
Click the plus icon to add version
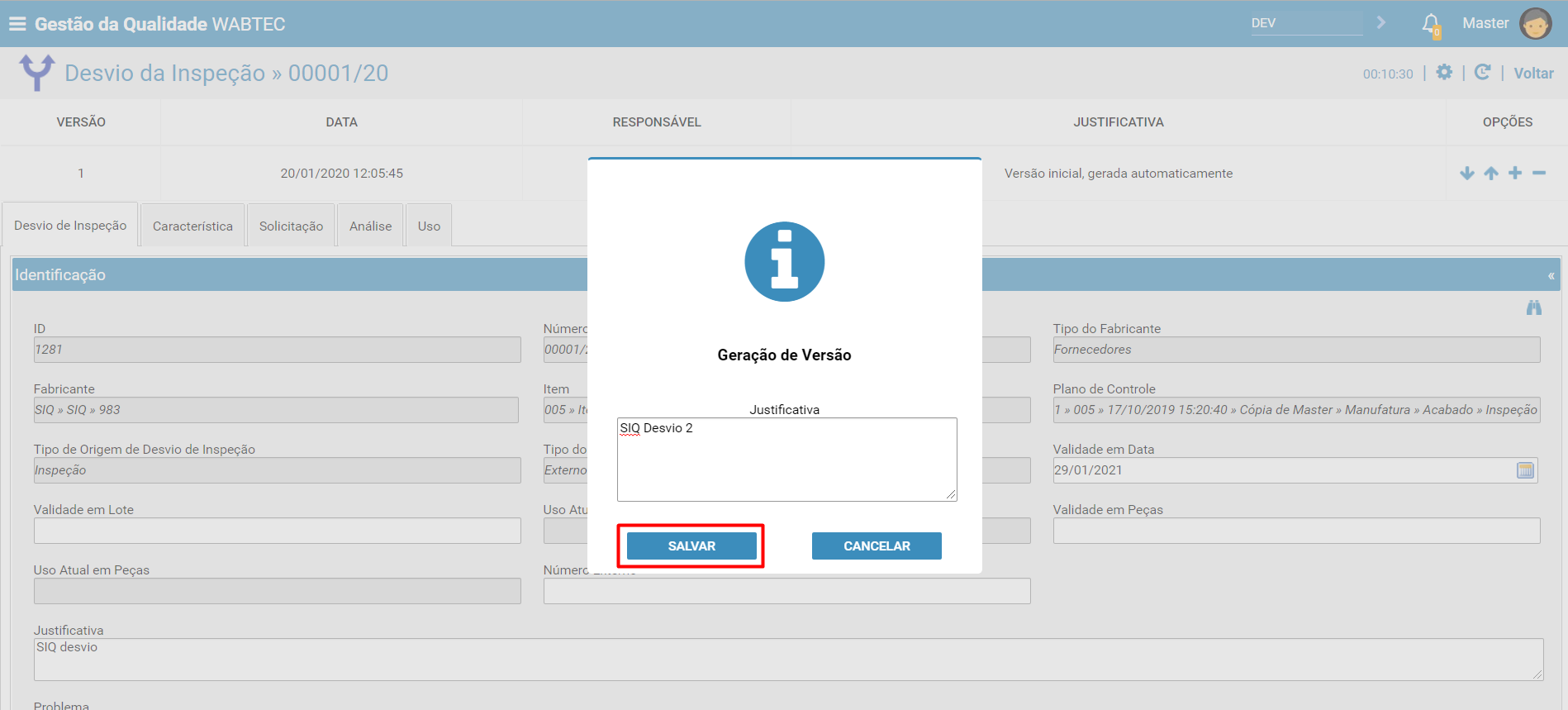1515,173
